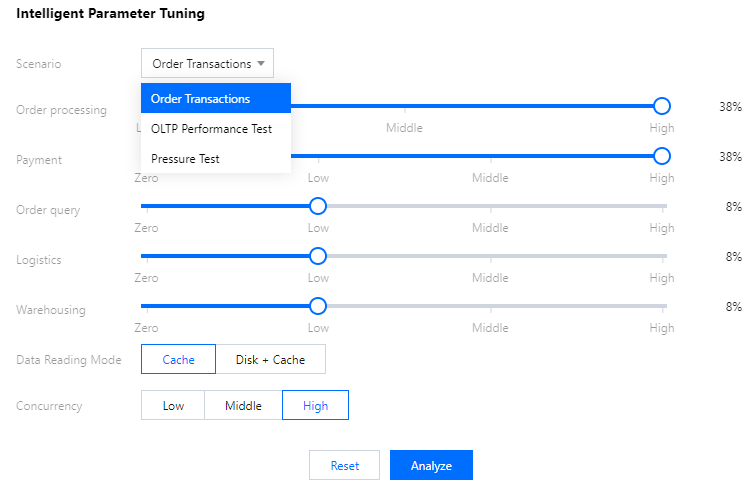This screenshot has height=489, width=753.
Task: Click the Order processing slider handle
Action: tap(661, 106)
